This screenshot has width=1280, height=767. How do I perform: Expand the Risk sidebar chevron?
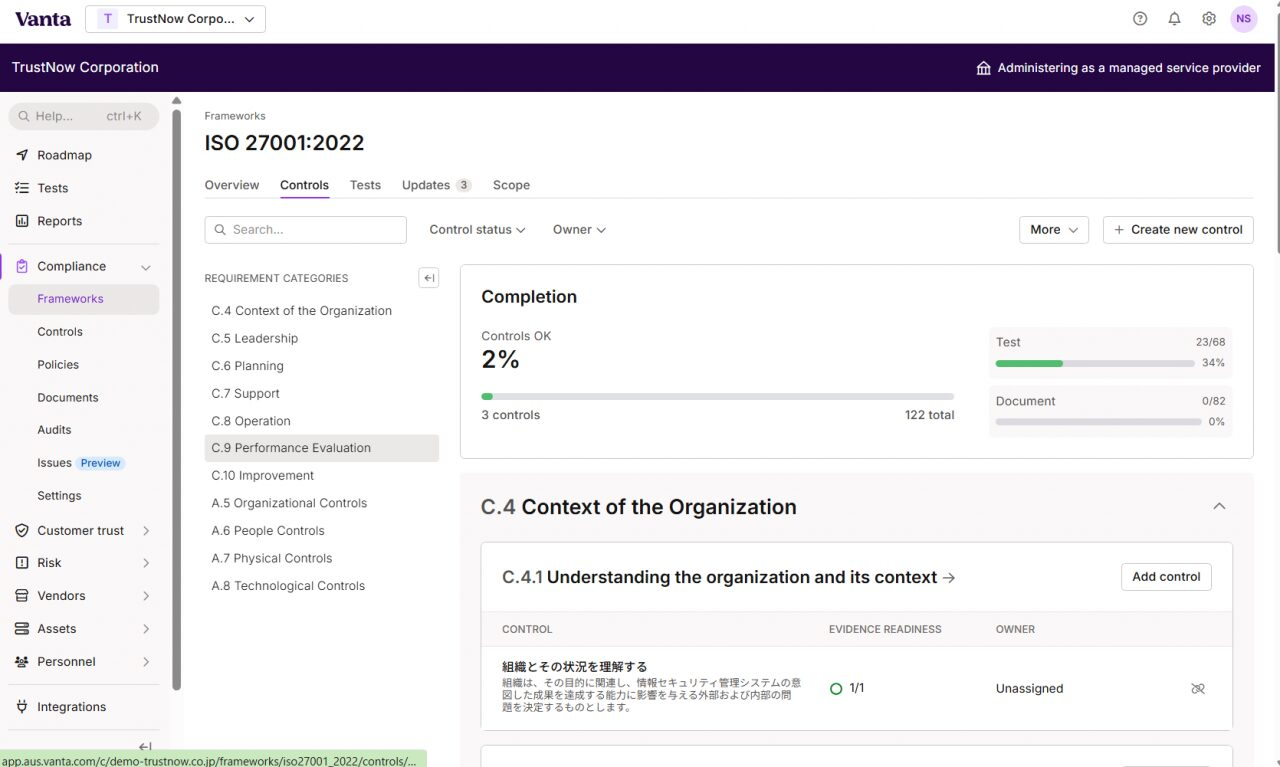pyautogui.click(x=146, y=563)
